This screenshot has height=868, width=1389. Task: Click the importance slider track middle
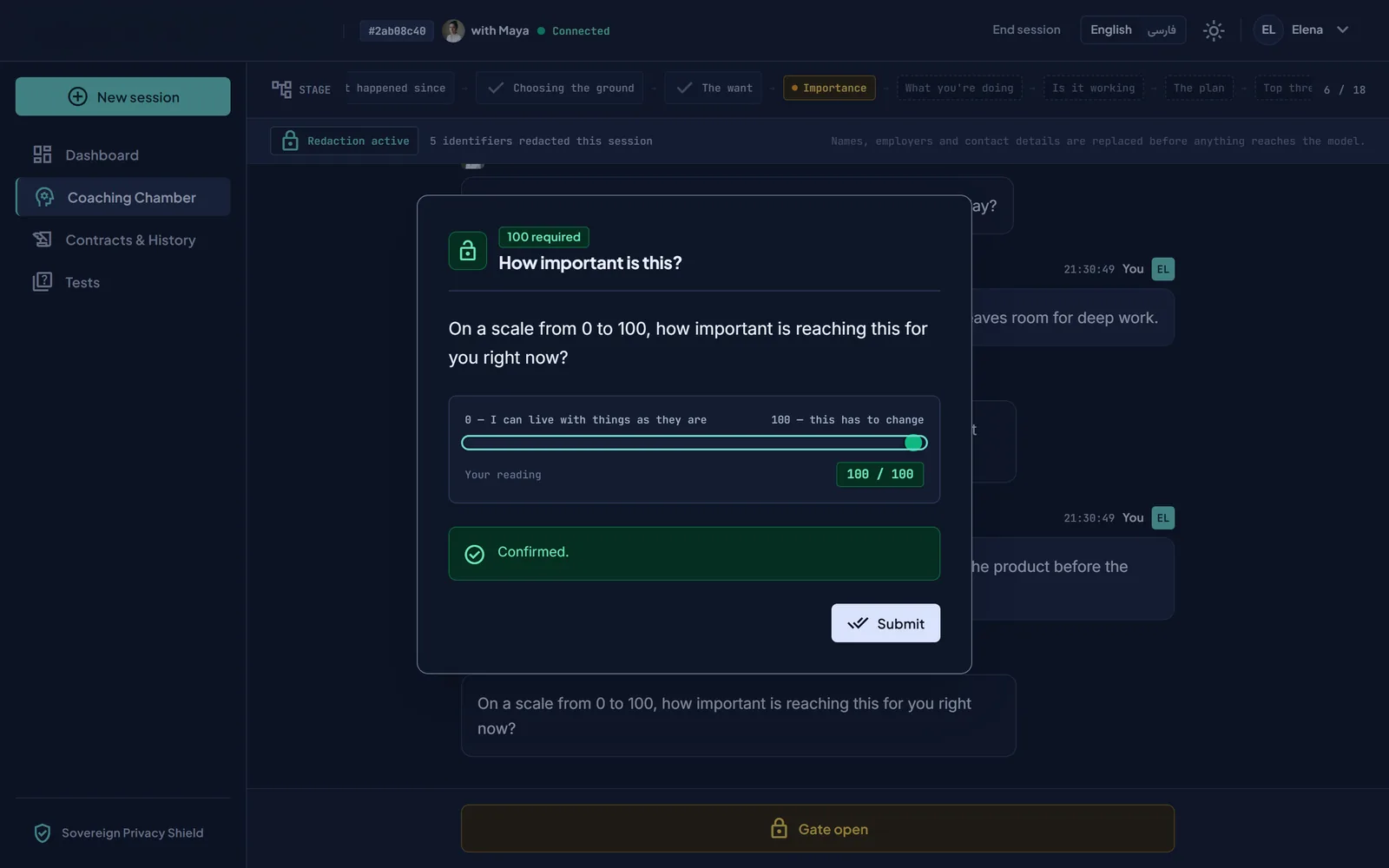click(694, 443)
